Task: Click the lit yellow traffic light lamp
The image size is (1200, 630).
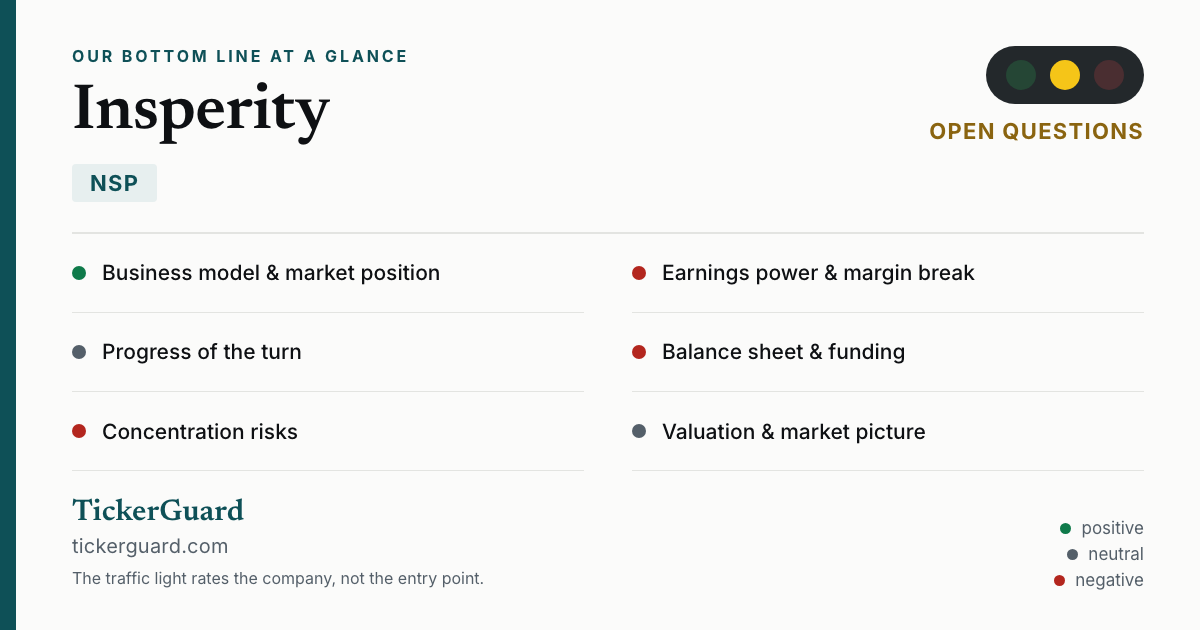Action: click(1065, 75)
